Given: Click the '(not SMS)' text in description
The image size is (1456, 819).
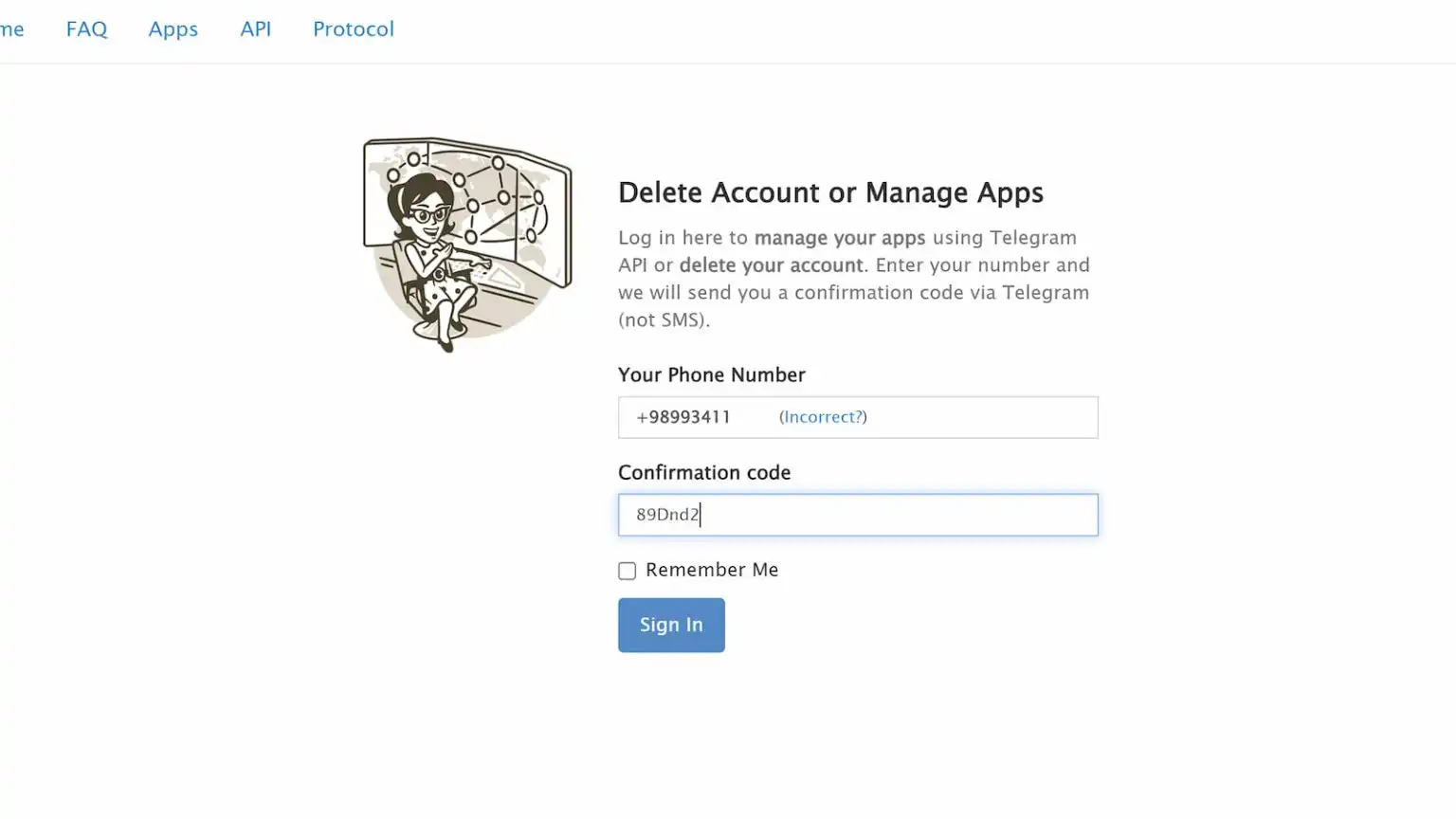Looking at the screenshot, I should (664, 320).
